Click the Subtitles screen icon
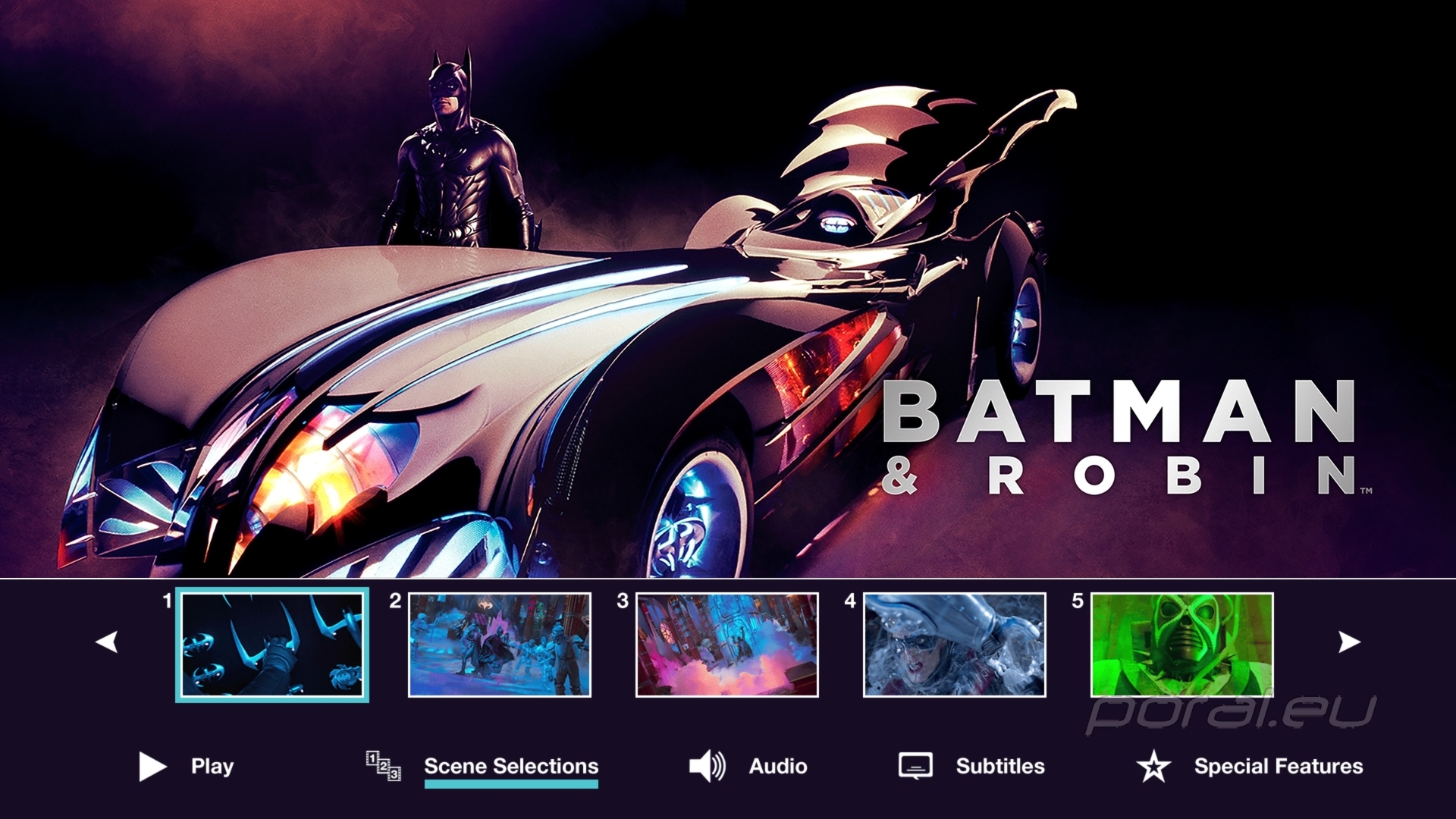 (915, 766)
